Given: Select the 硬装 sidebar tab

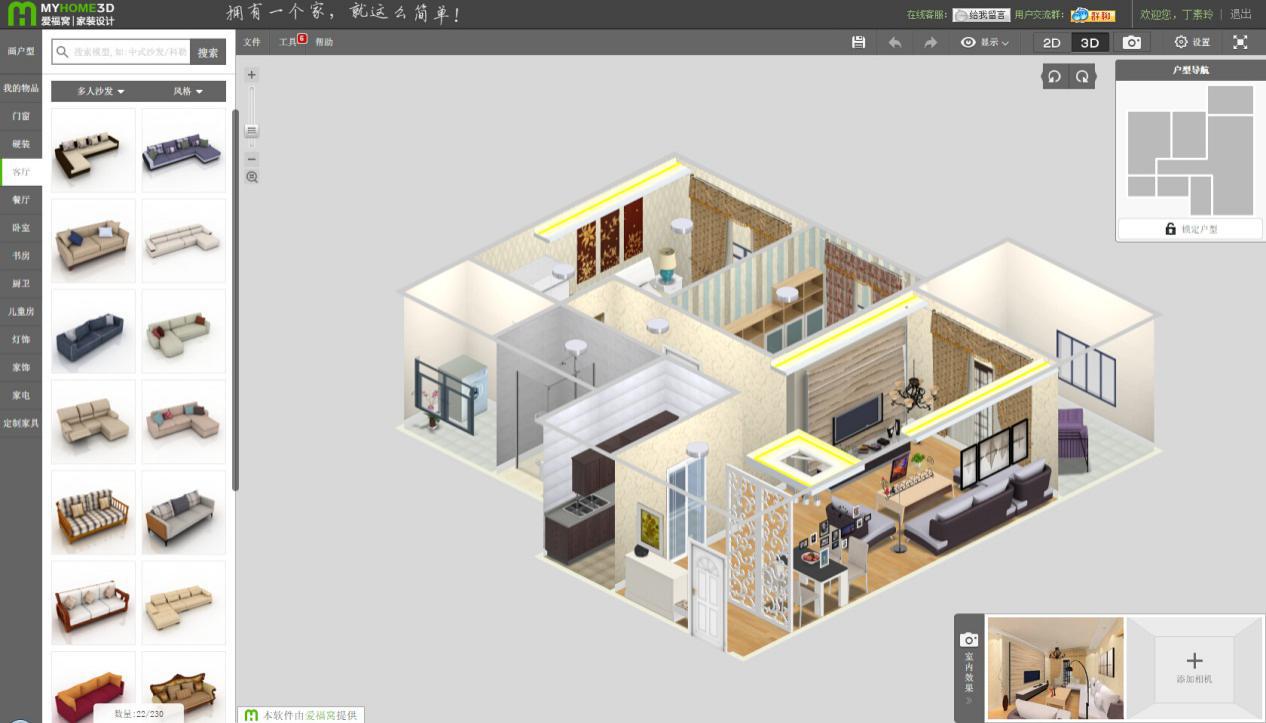Looking at the screenshot, I should pos(21,144).
